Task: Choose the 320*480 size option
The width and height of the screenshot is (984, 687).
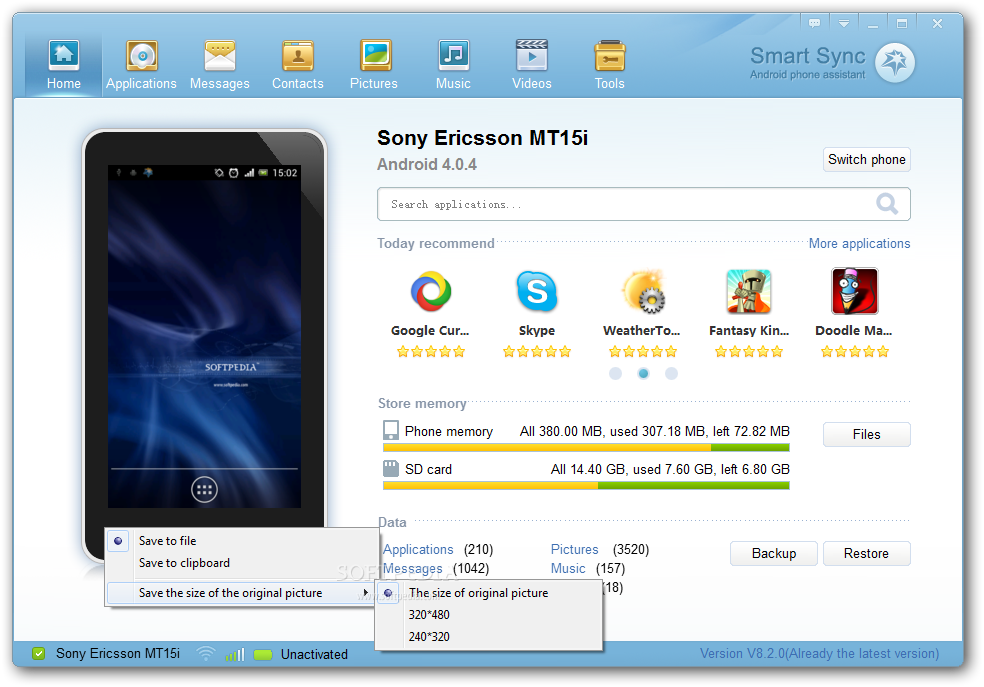Action: 489,615
